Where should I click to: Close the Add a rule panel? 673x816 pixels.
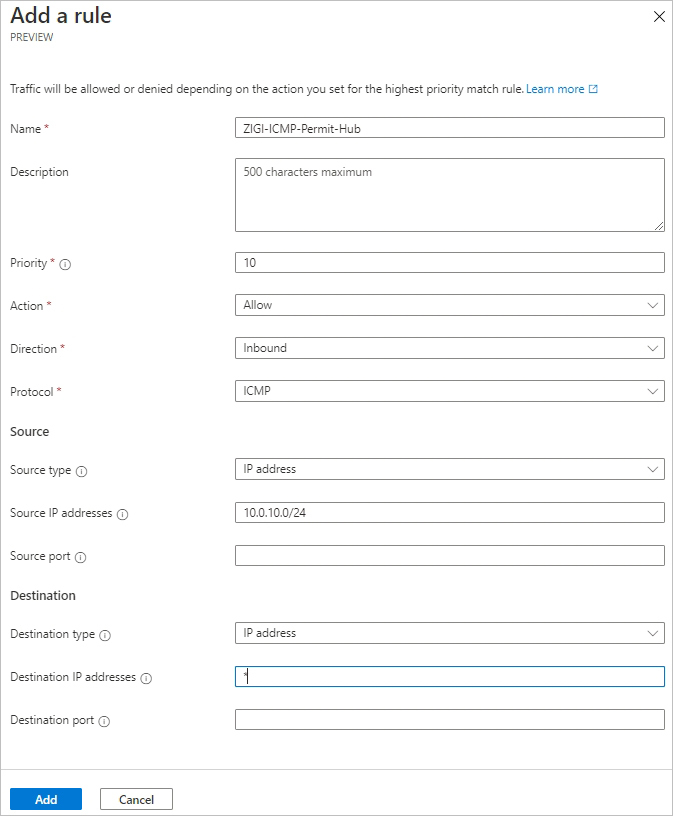coord(659,17)
